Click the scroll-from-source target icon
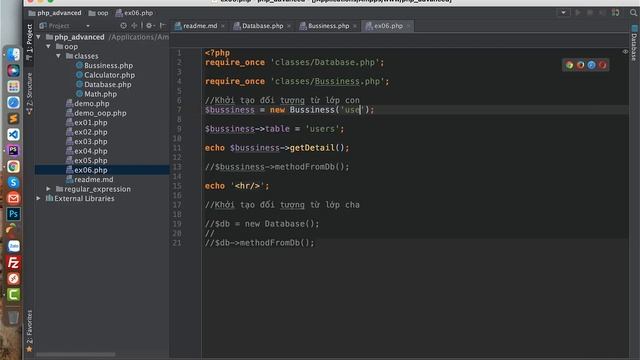Screen dimensions: 640x360 tap(123, 26)
